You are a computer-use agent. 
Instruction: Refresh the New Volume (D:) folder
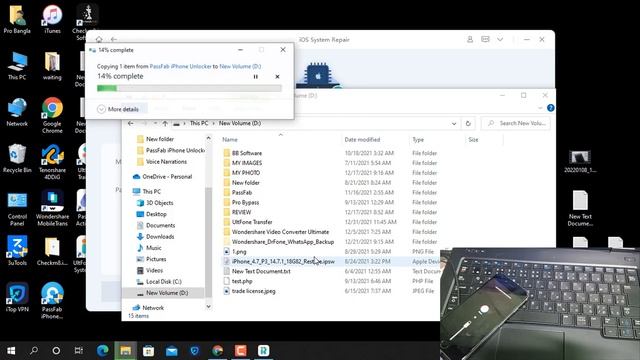point(468,123)
